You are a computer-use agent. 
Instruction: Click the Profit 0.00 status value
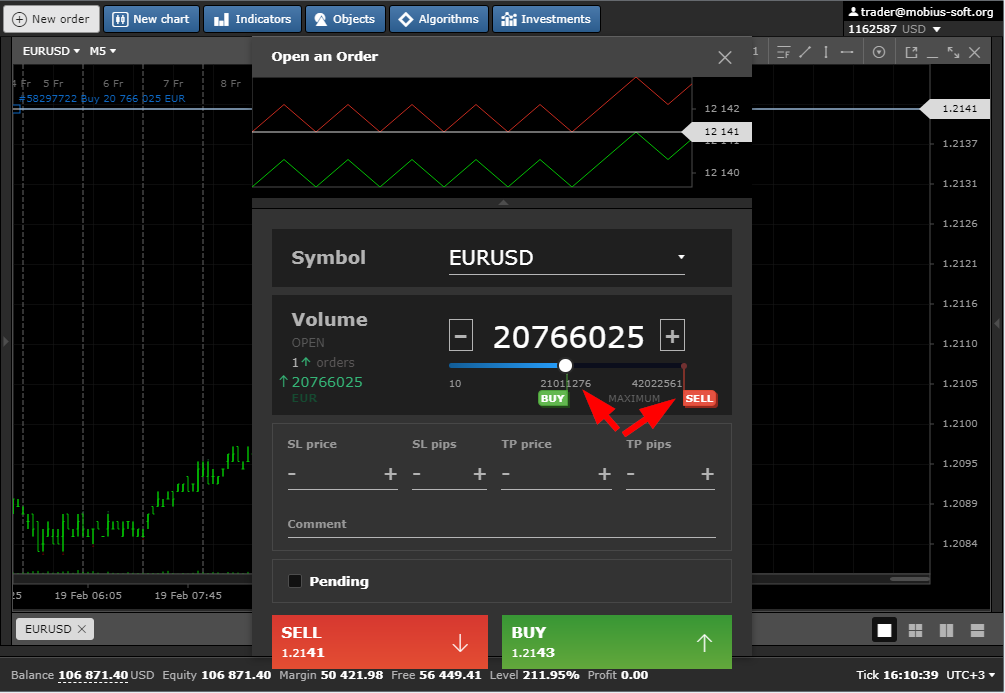[x=635, y=675]
